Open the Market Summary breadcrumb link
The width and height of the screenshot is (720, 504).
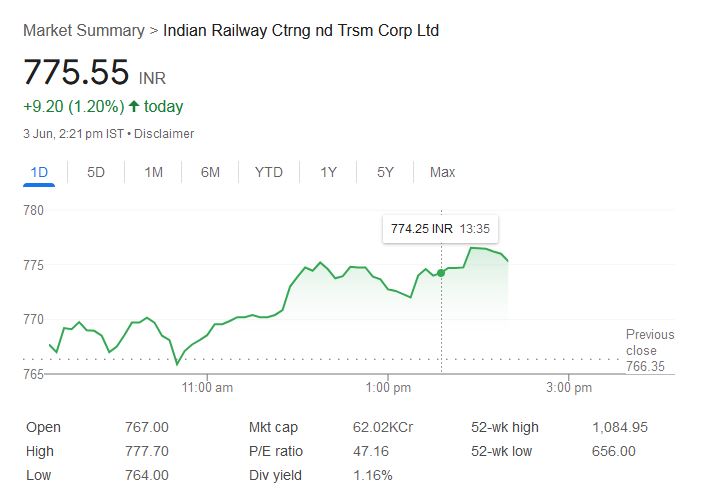tap(83, 30)
